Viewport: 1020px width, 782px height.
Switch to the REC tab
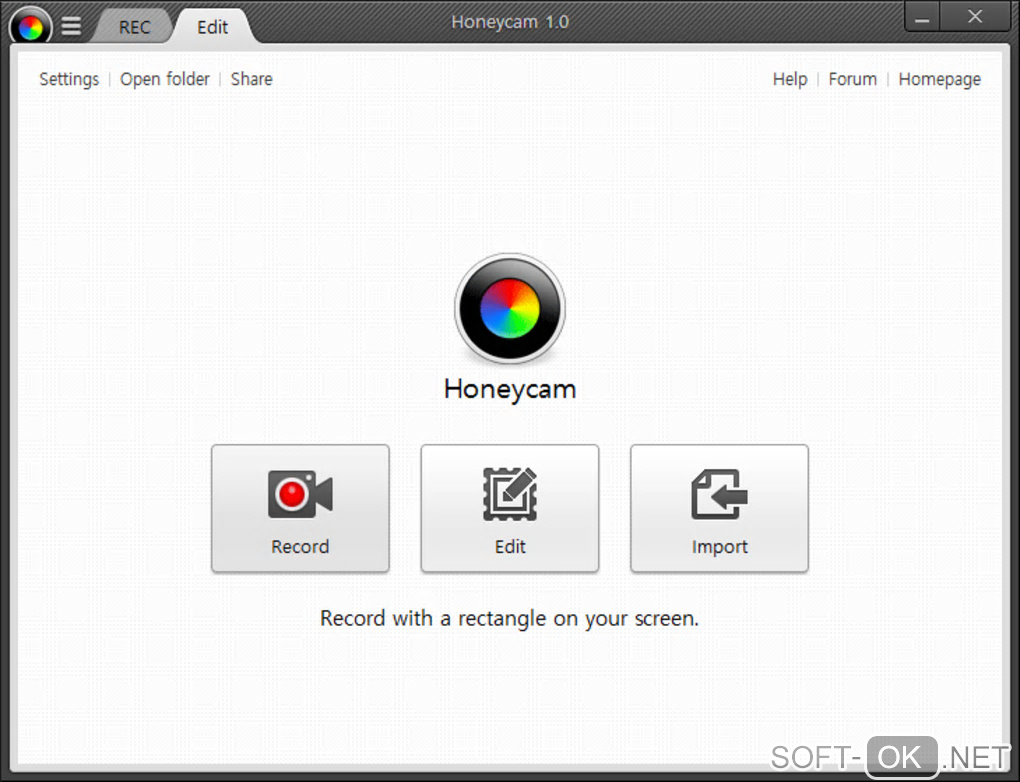point(134,27)
